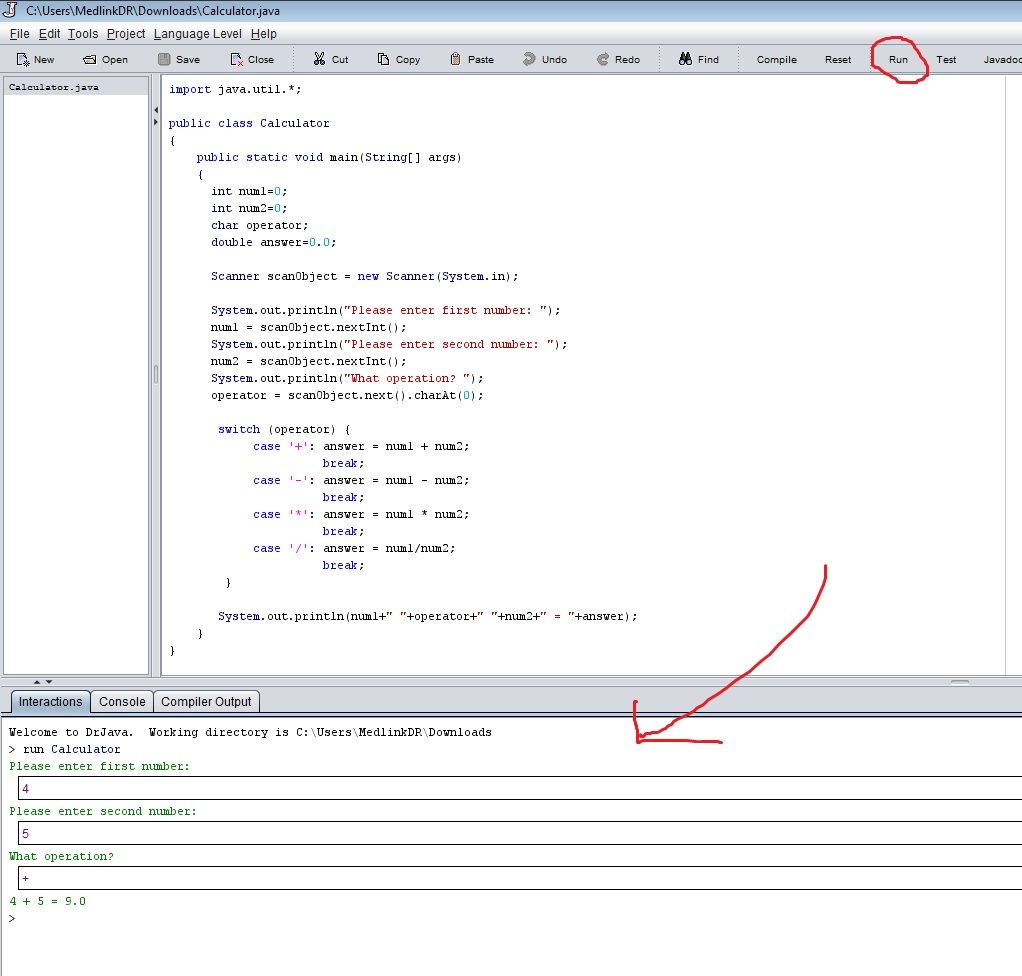
Task: Switch to the Interactions tab
Action: (x=50, y=702)
